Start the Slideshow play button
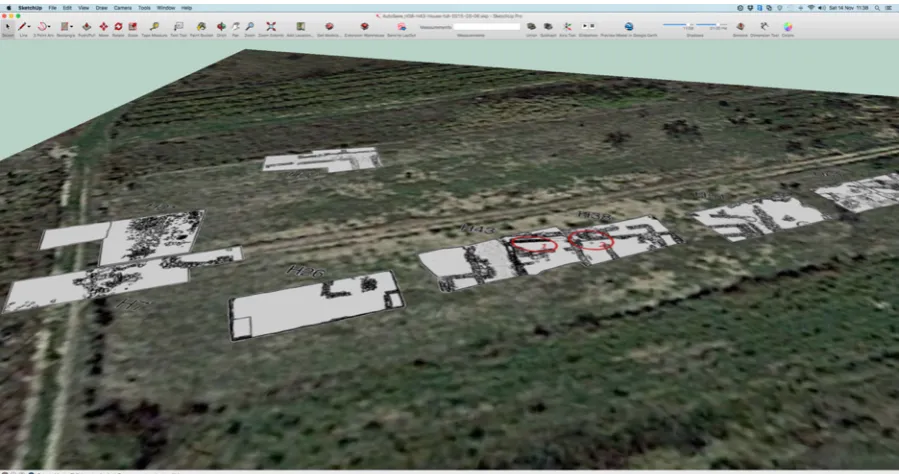The width and height of the screenshot is (899, 474). pyautogui.click(x=584, y=26)
